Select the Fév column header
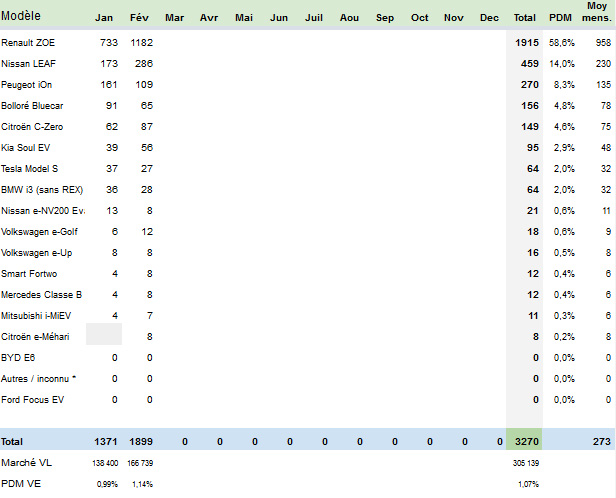The width and height of the screenshot is (616, 498). [139, 18]
